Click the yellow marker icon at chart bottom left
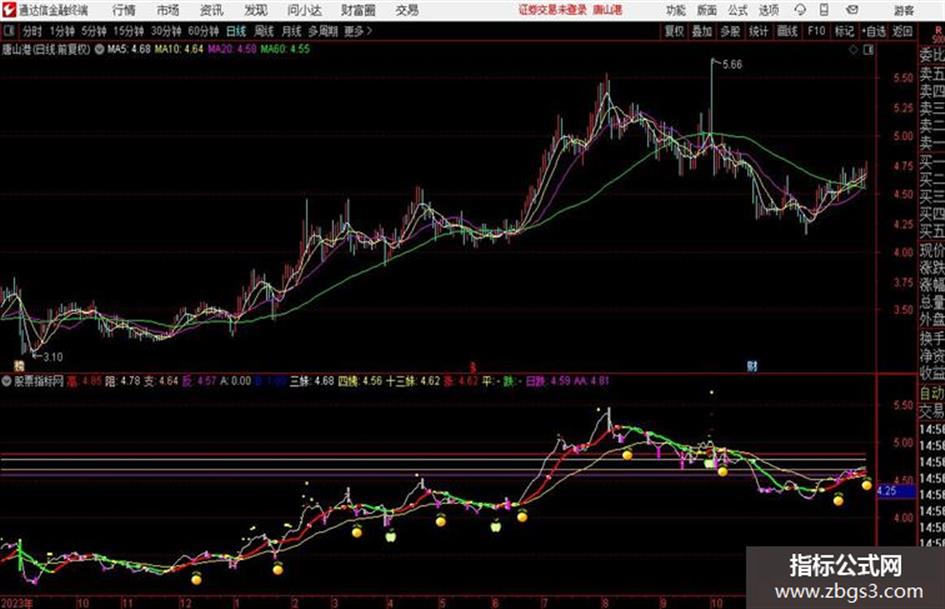This screenshot has width=945, height=609. [19, 365]
